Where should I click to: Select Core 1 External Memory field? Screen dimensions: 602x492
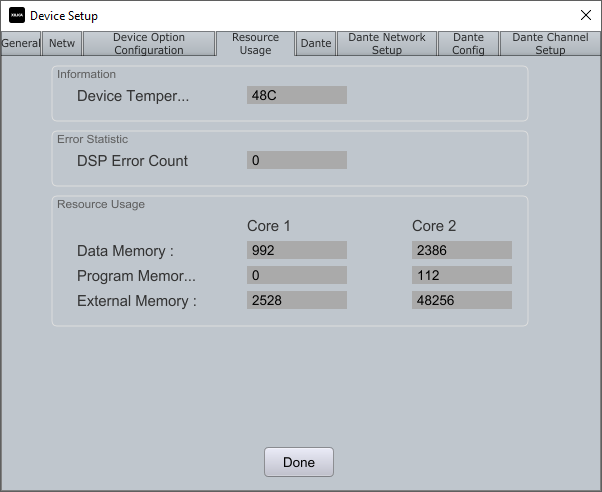click(x=297, y=300)
